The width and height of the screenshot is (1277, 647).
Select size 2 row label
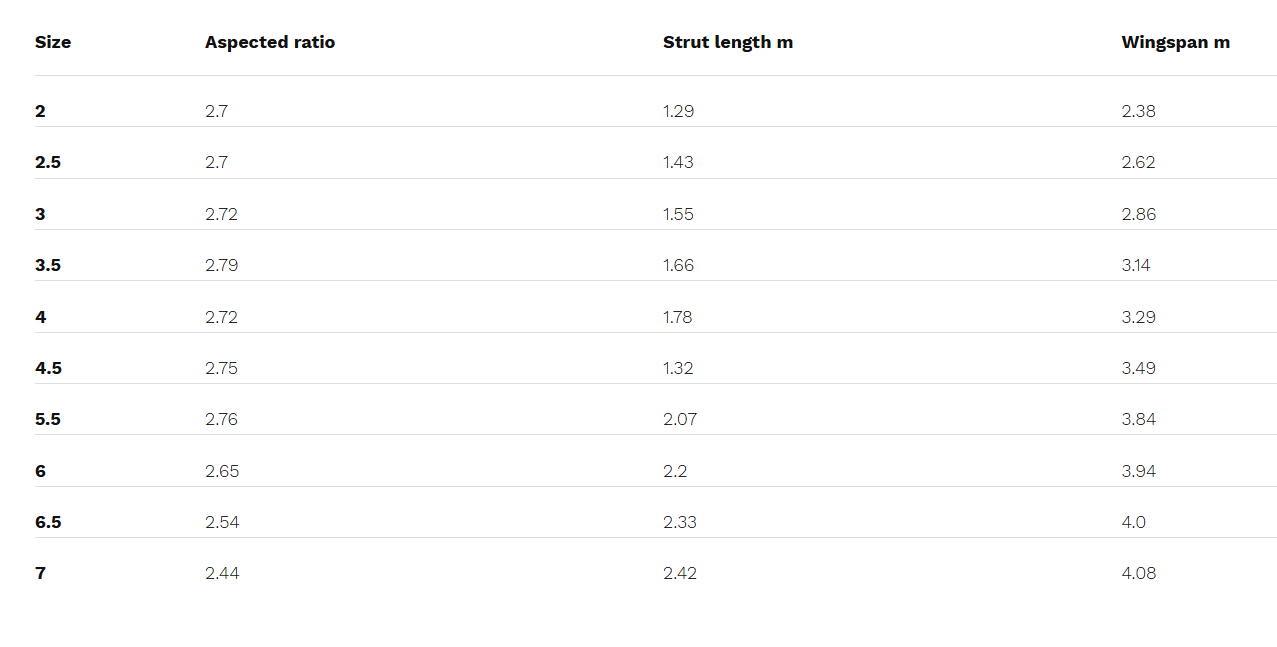click(x=40, y=111)
